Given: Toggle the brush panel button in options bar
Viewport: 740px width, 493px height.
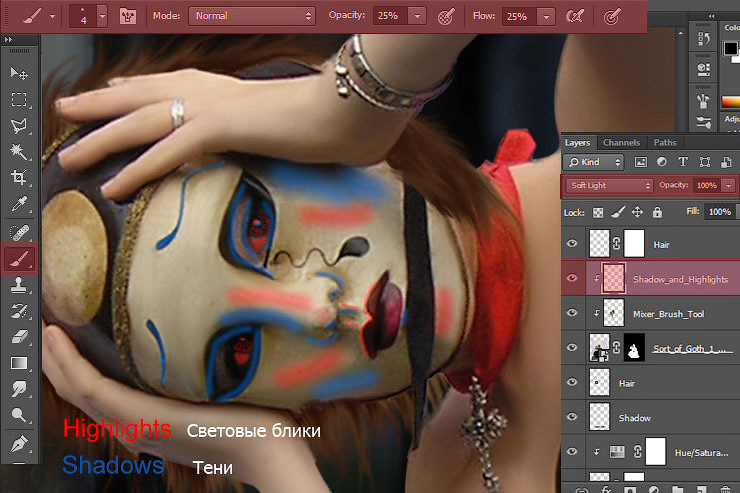Looking at the screenshot, I should point(127,17).
